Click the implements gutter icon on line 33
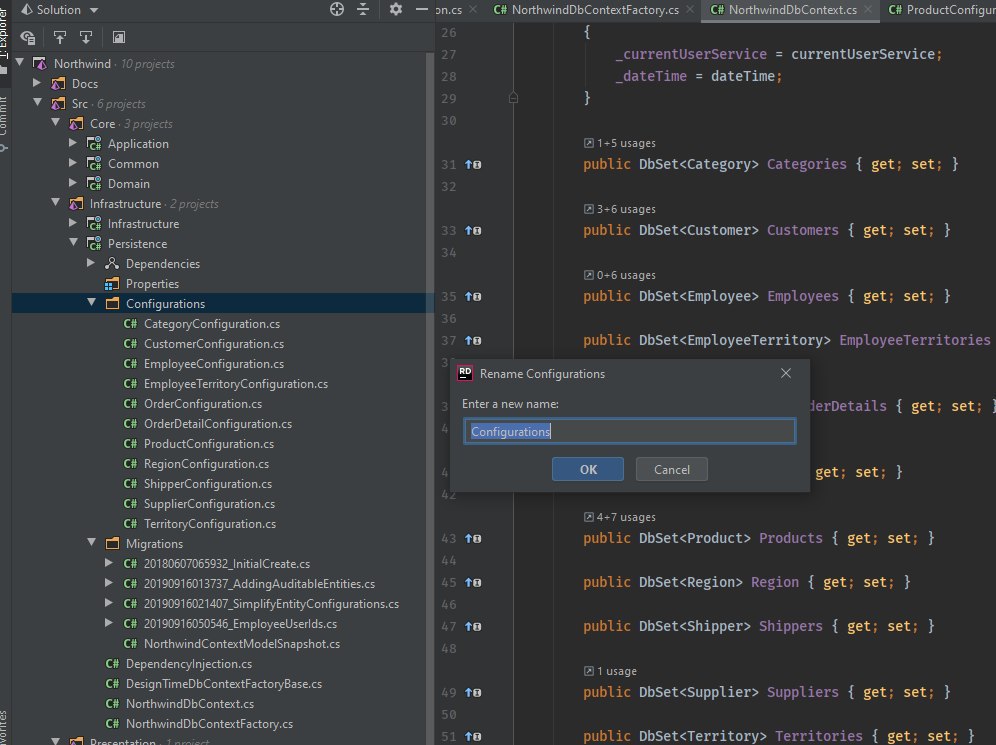Image resolution: width=996 pixels, height=745 pixels. 473,231
